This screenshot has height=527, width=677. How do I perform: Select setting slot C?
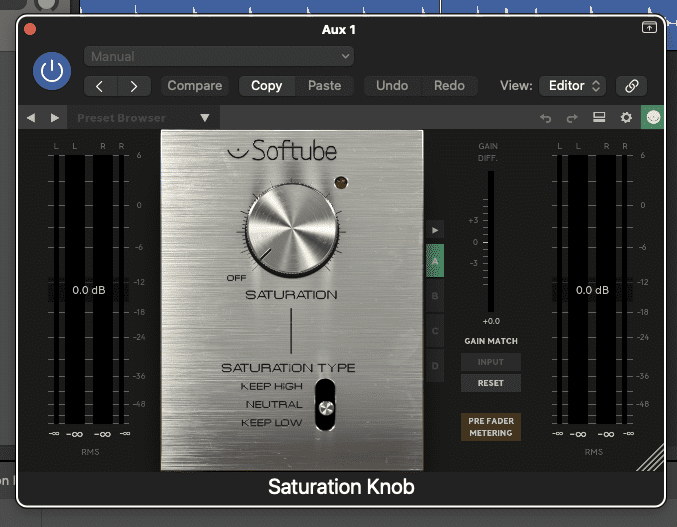pos(435,331)
